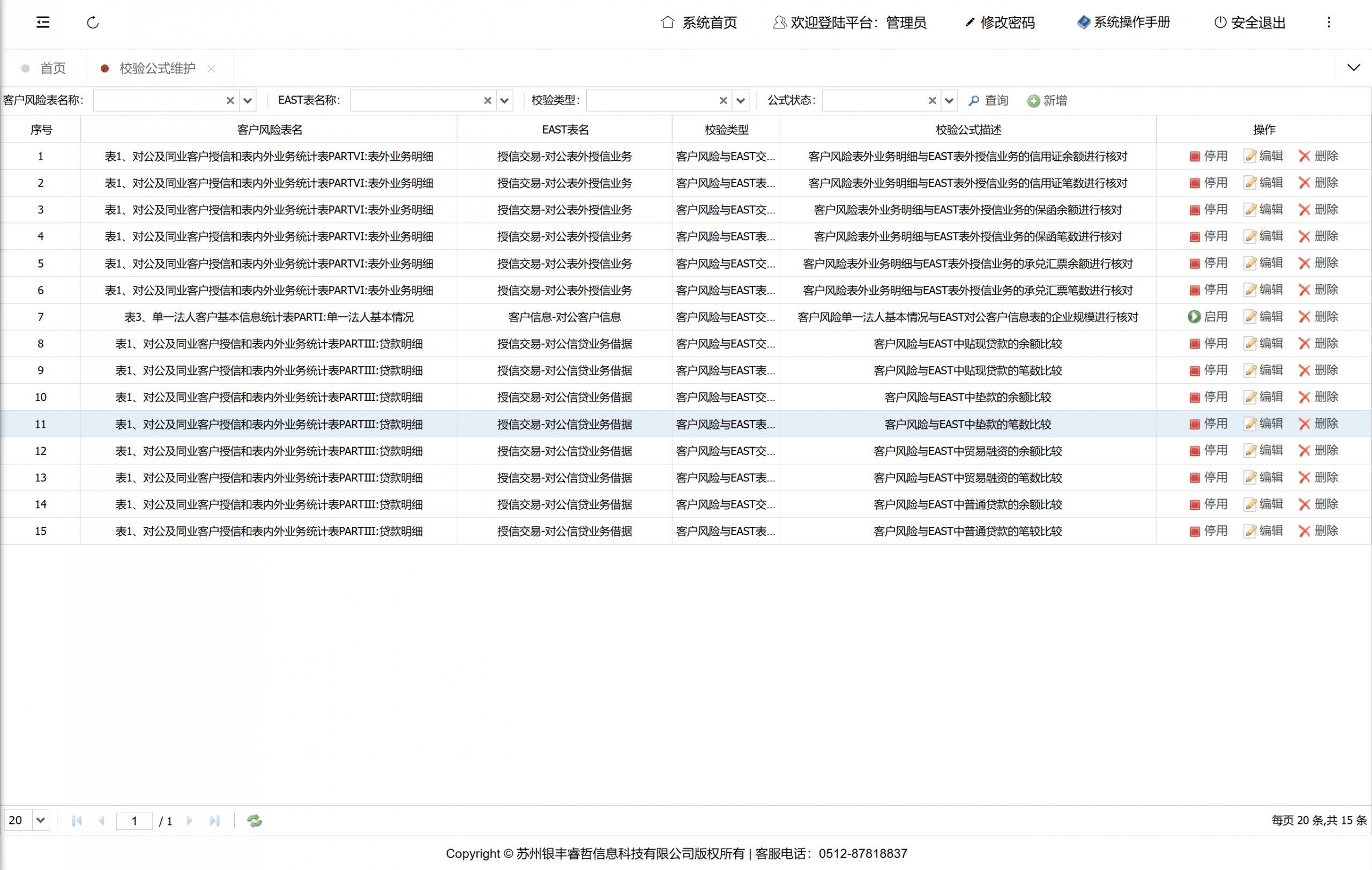The image size is (1372, 870).
Task: Switch to the 首页 tab
Action: [53, 69]
